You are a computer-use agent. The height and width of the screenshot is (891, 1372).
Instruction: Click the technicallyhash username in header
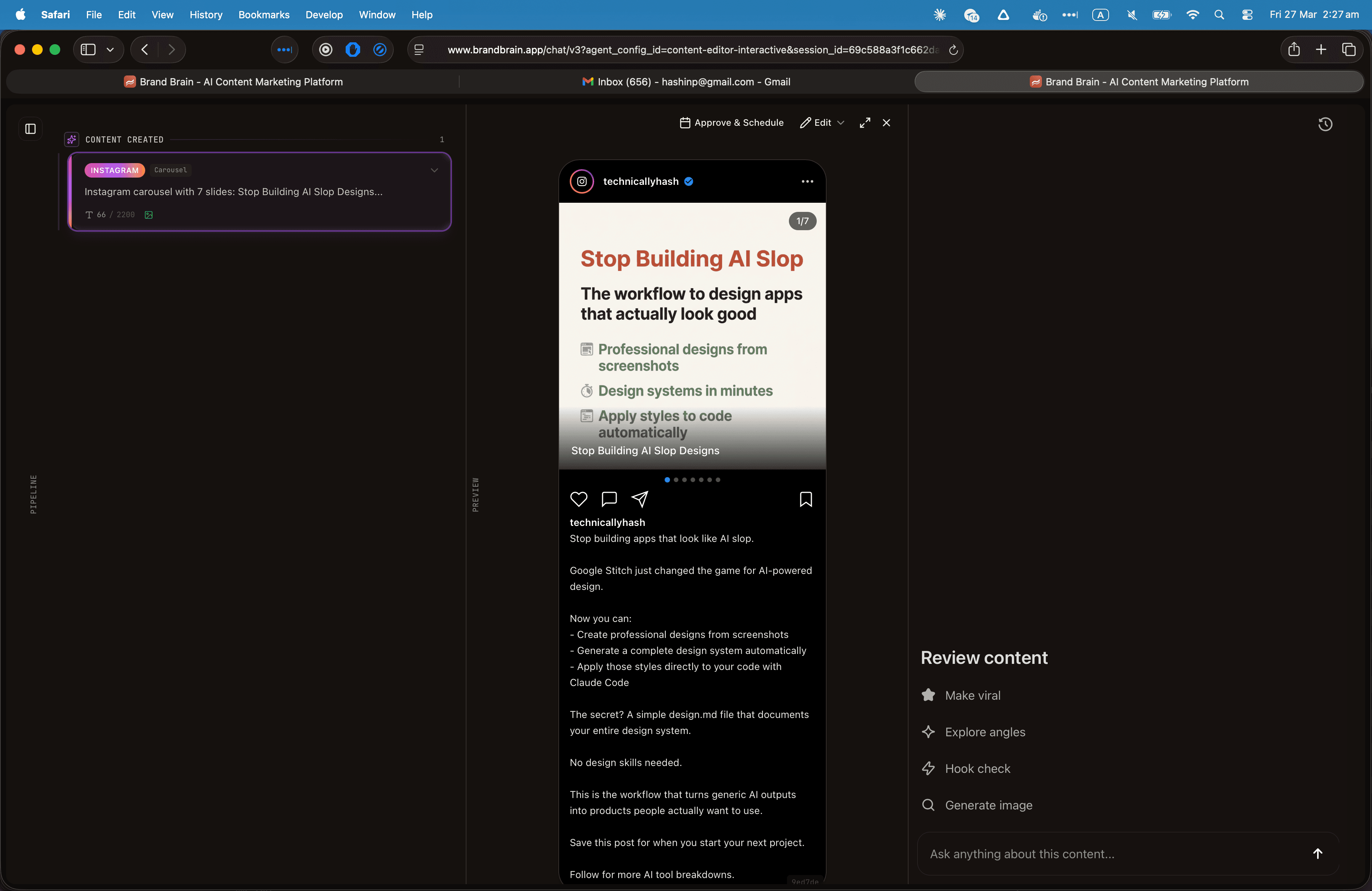[x=641, y=181]
